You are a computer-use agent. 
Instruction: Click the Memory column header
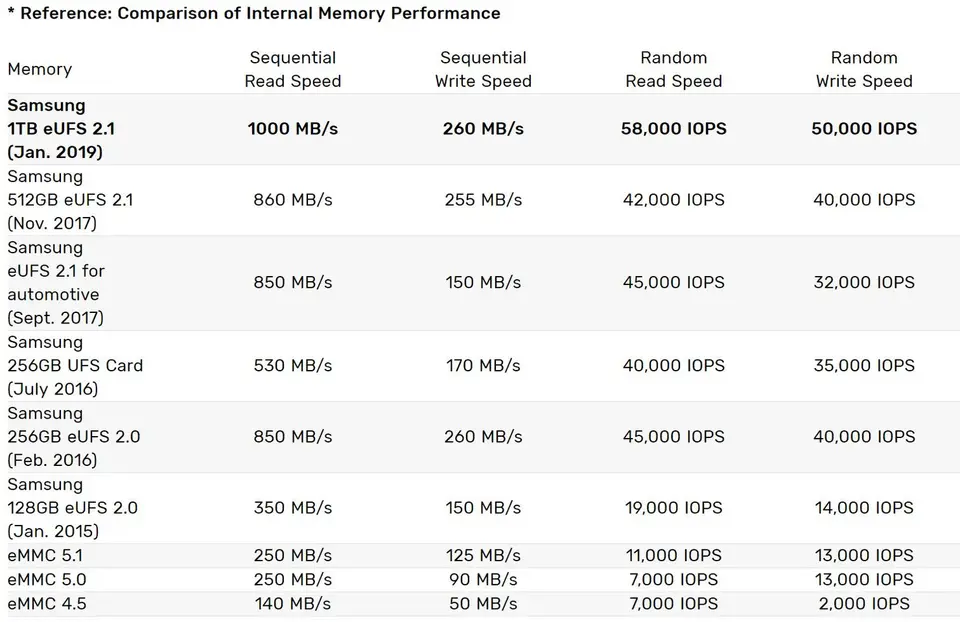point(40,70)
